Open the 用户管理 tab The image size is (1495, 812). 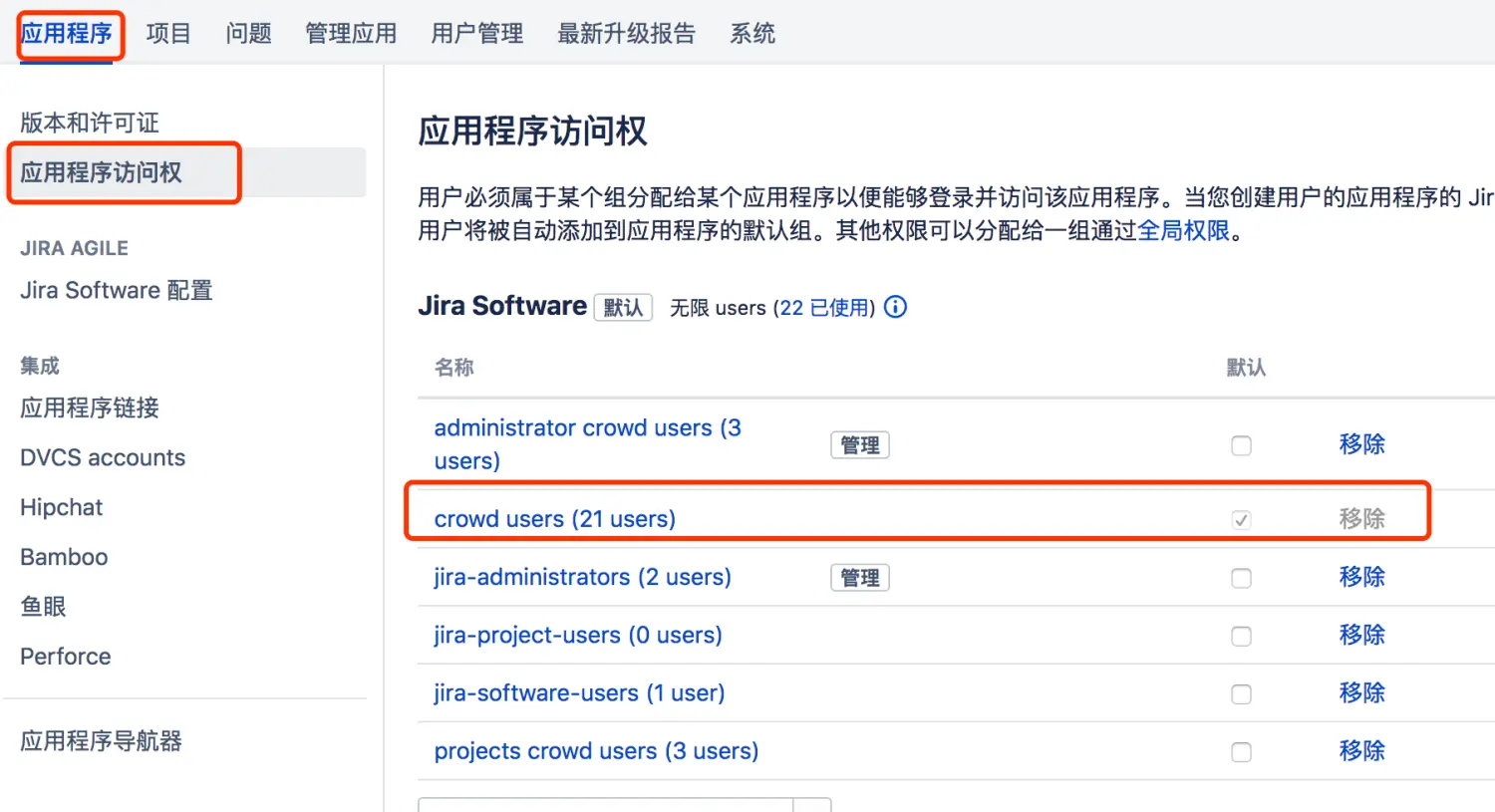pyautogui.click(x=476, y=34)
